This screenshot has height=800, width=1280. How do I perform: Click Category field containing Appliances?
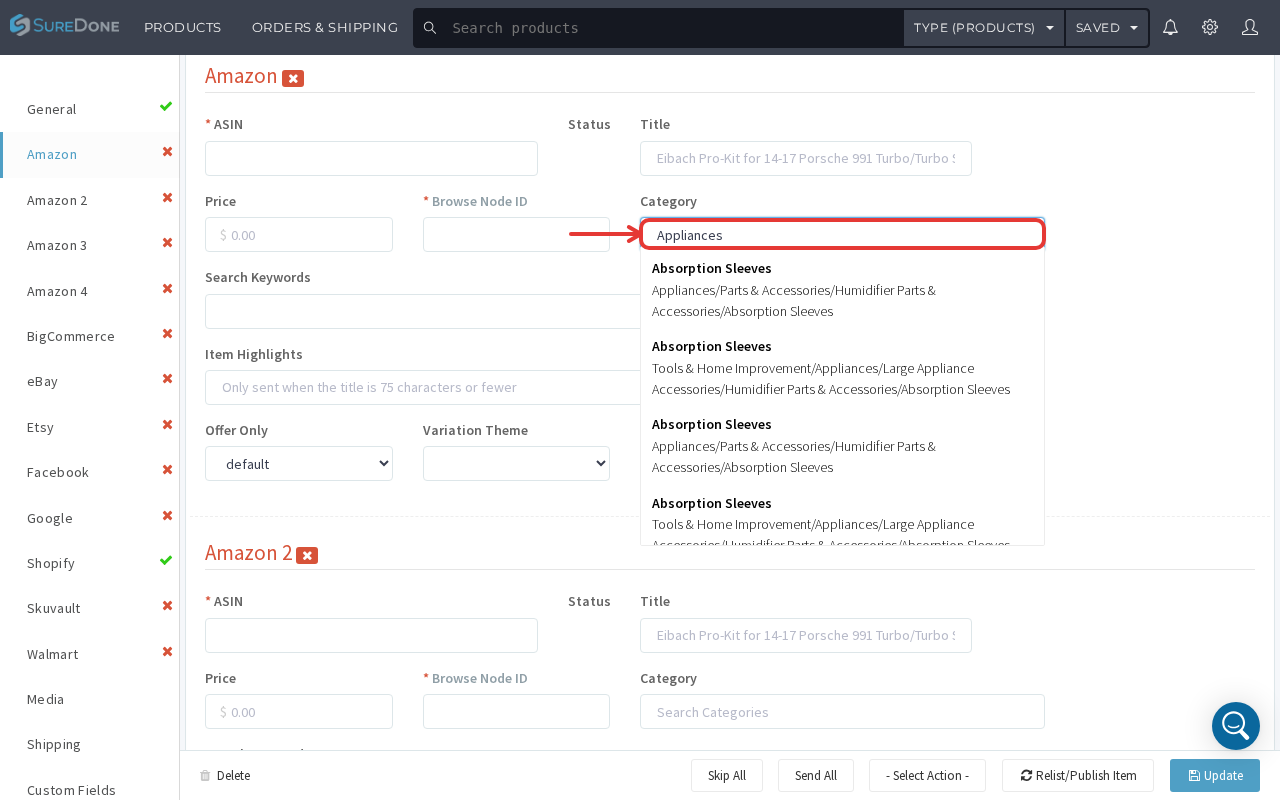point(842,235)
